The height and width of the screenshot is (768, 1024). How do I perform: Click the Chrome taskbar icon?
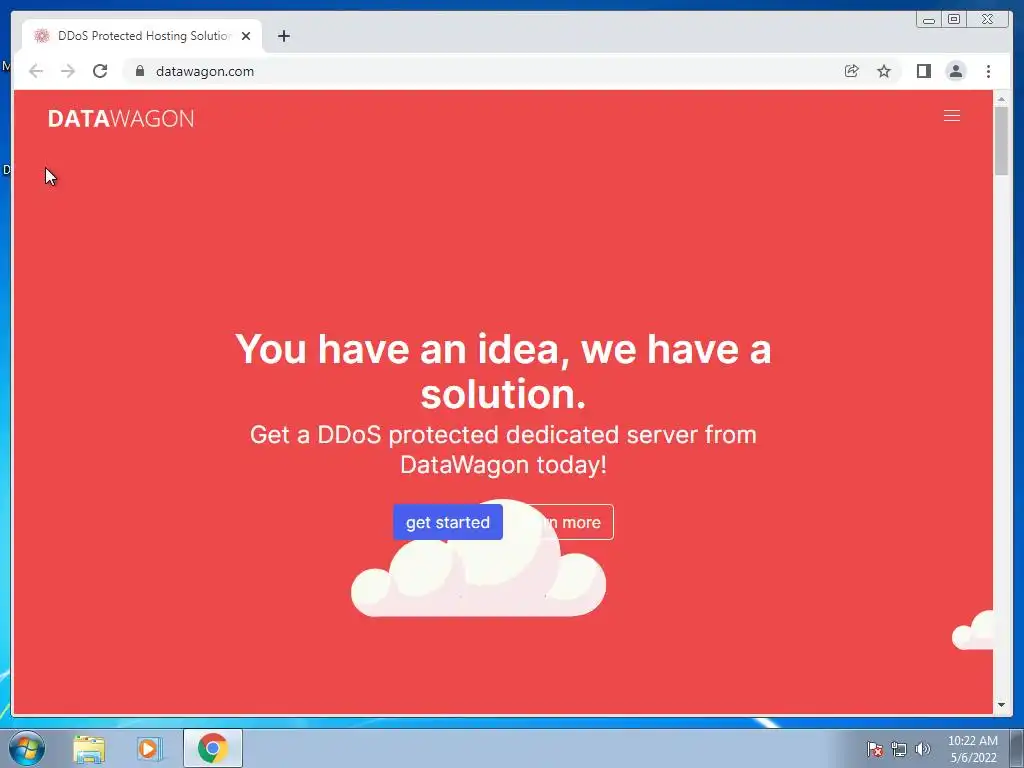tap(212, 748)
